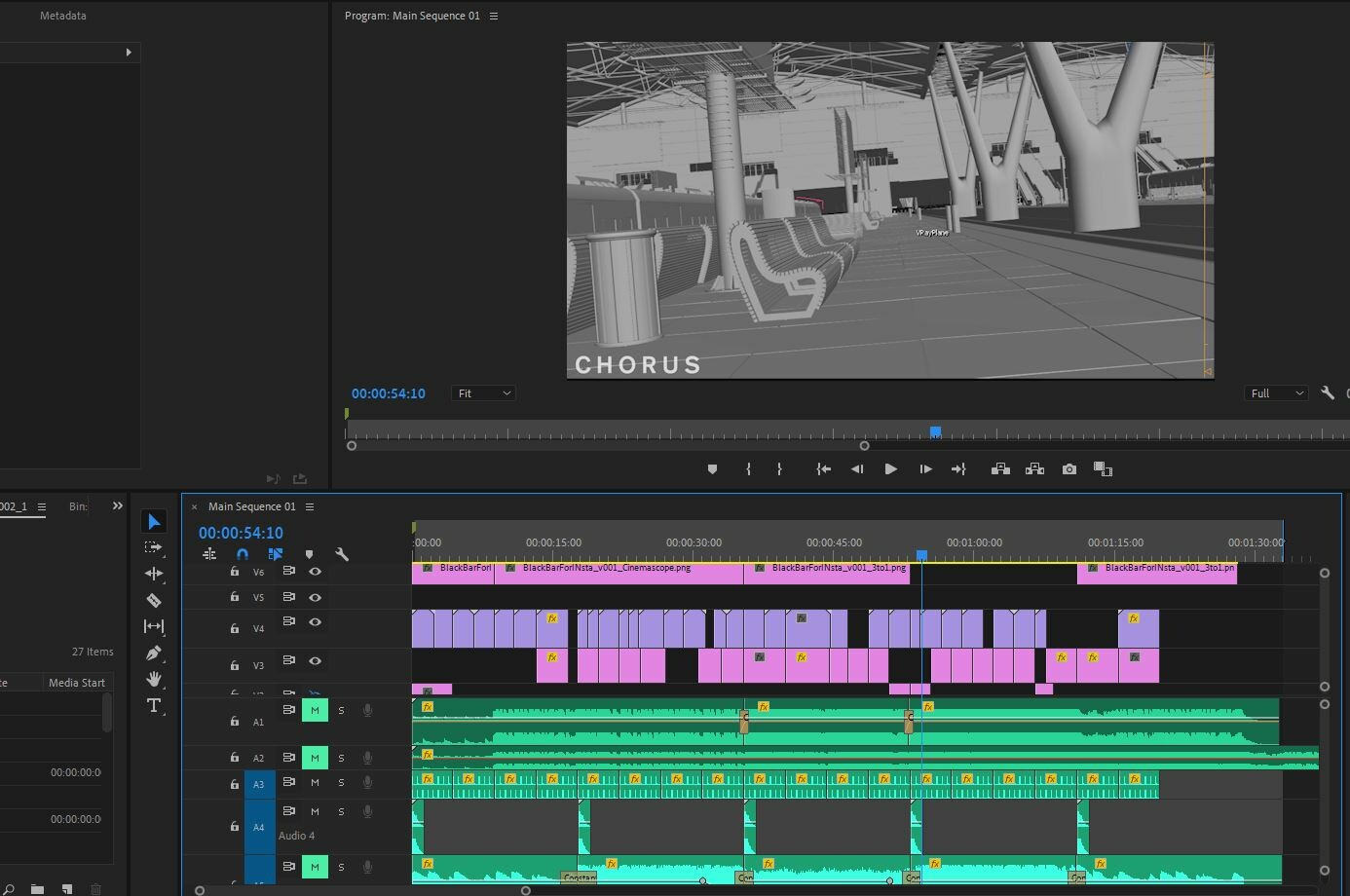Select the Main Sequence 01 timeline tab
The height and width of the screenshot is (896, 1350).
click(x=251, y=506)
